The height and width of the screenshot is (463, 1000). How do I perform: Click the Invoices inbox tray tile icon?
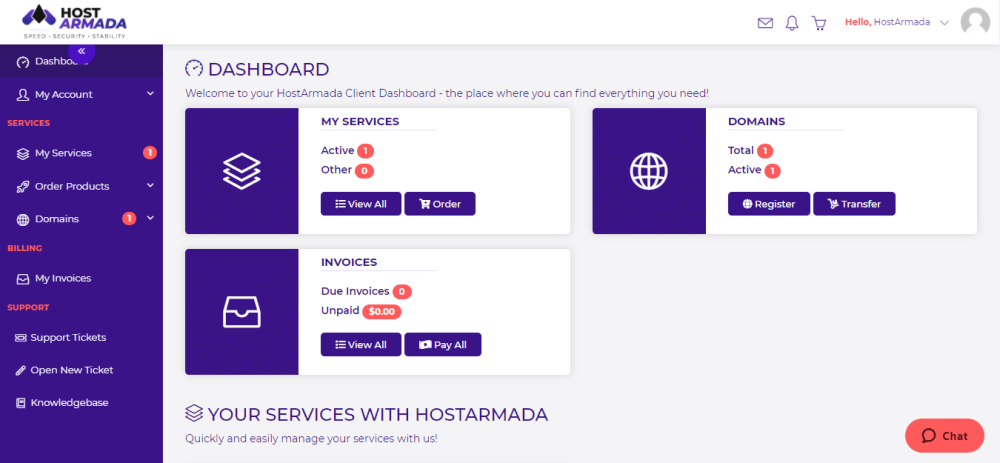tap(242, 312)
